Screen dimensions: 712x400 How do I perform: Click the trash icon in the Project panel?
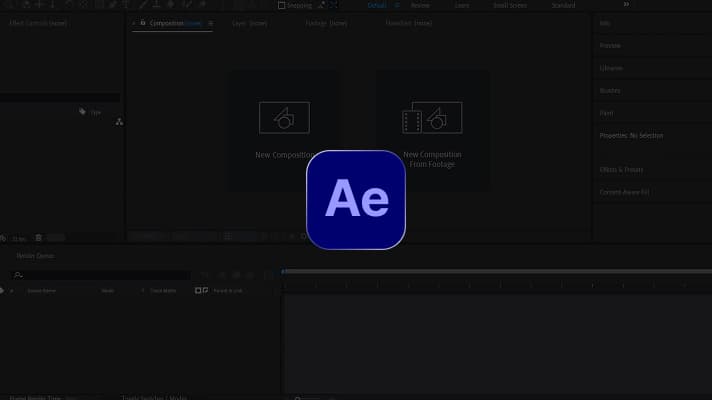pos(38,238)
